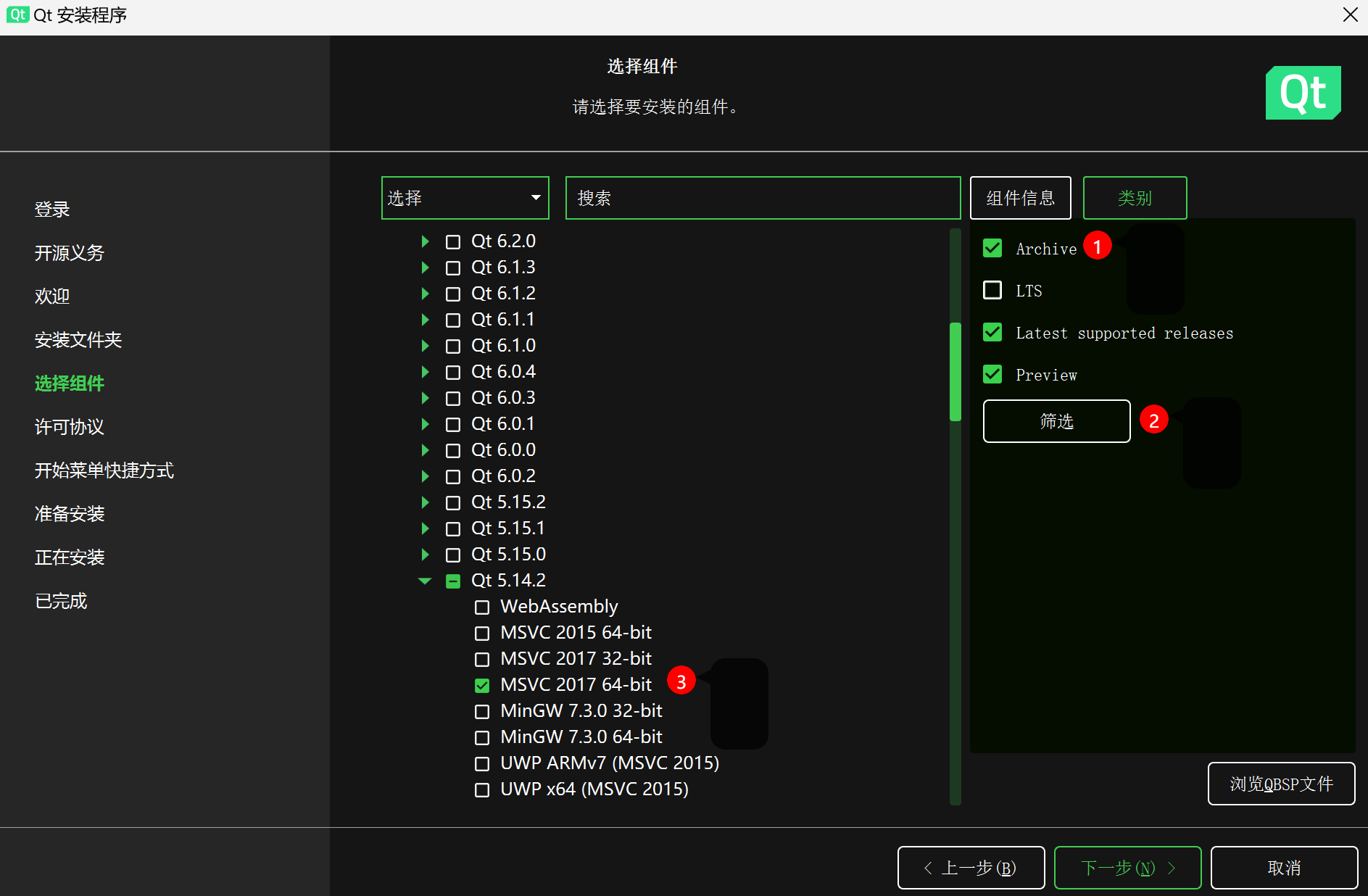
Task: Select the WebAssembly row label
Action: 559,607
